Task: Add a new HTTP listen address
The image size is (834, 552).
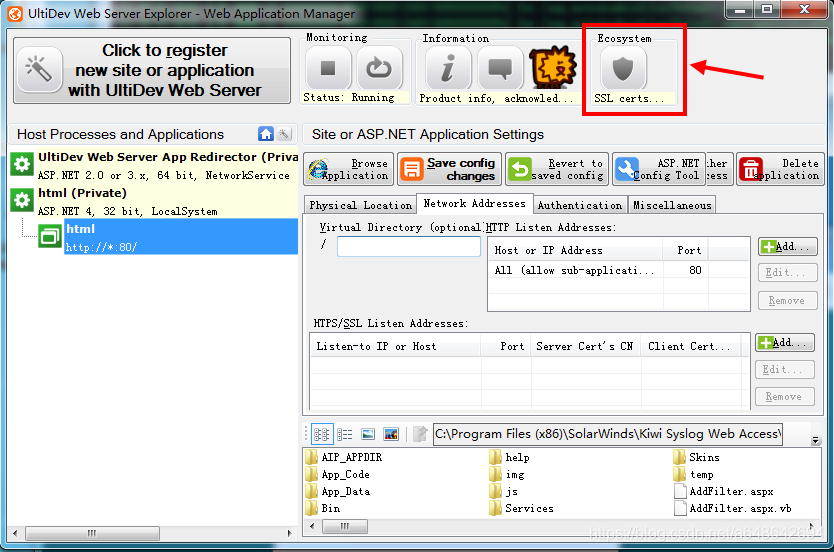Action: point(787,247)
